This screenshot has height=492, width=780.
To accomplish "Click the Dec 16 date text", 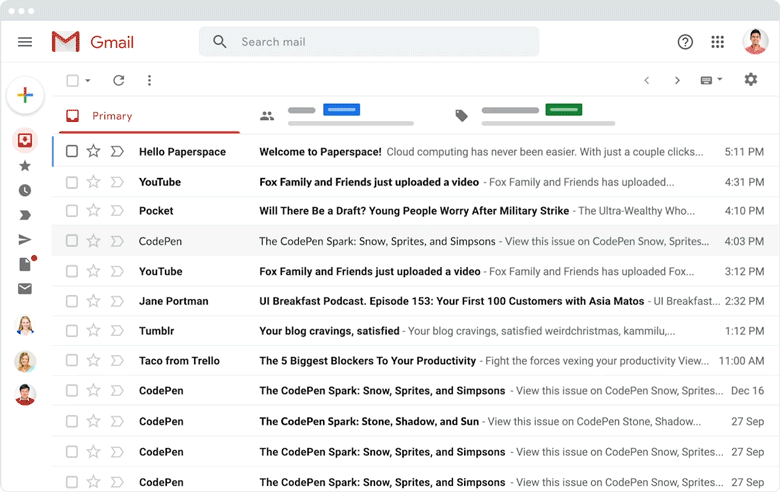I will [747, 391].
